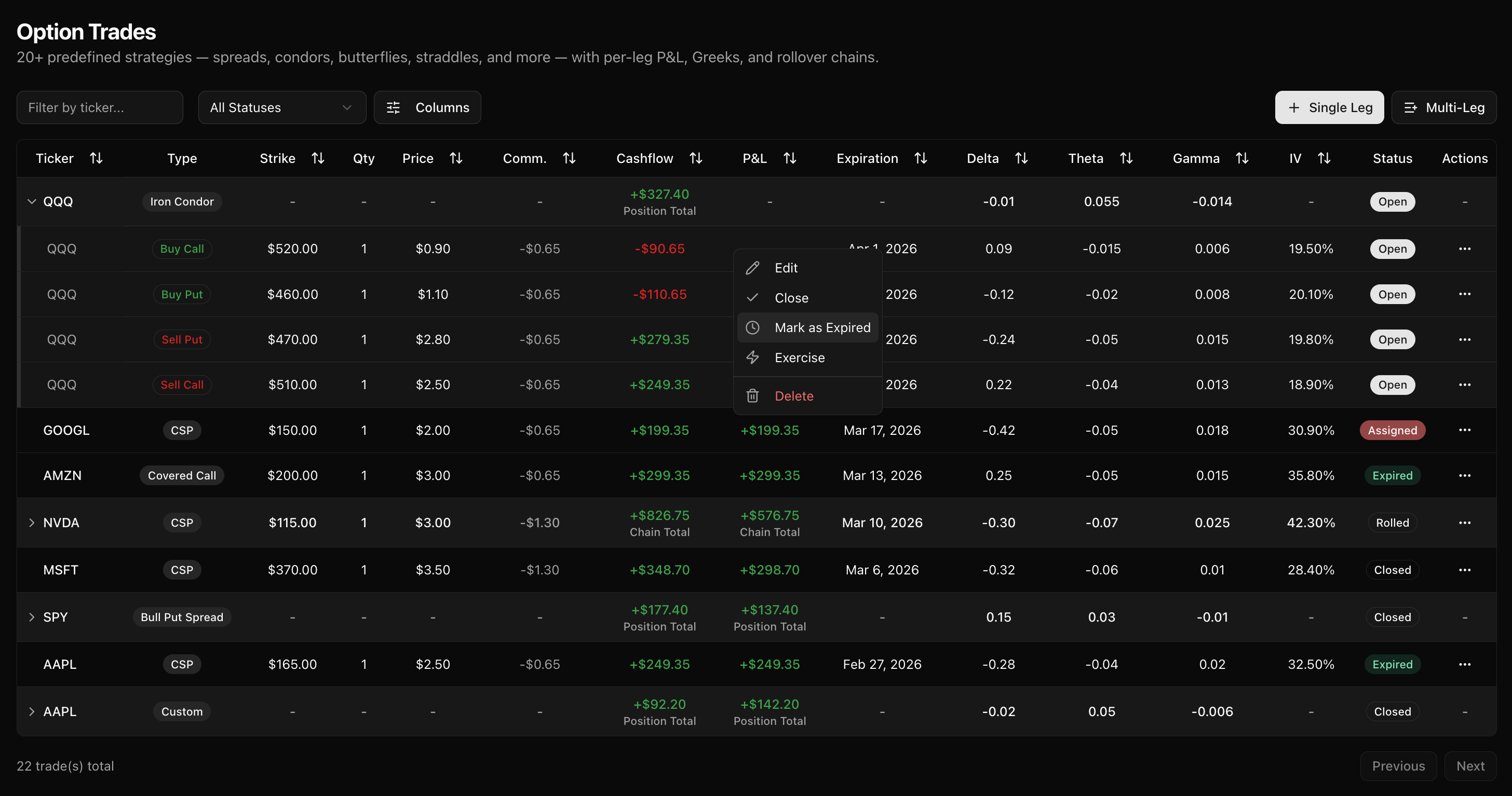Viewport: 1512px width, 796px height.
Task: Click the IV column sort icon
Action: [1324, 158]
